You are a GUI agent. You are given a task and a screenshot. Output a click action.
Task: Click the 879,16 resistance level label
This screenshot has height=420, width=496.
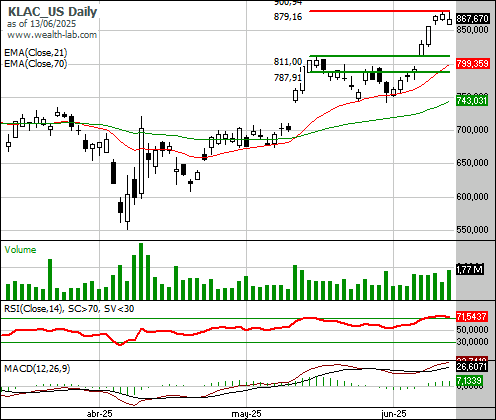click(x=288, y=17)
